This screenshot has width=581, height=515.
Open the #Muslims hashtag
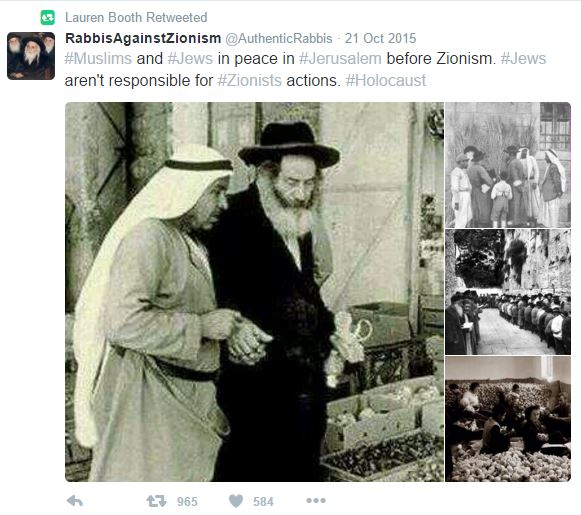(98, 59)
